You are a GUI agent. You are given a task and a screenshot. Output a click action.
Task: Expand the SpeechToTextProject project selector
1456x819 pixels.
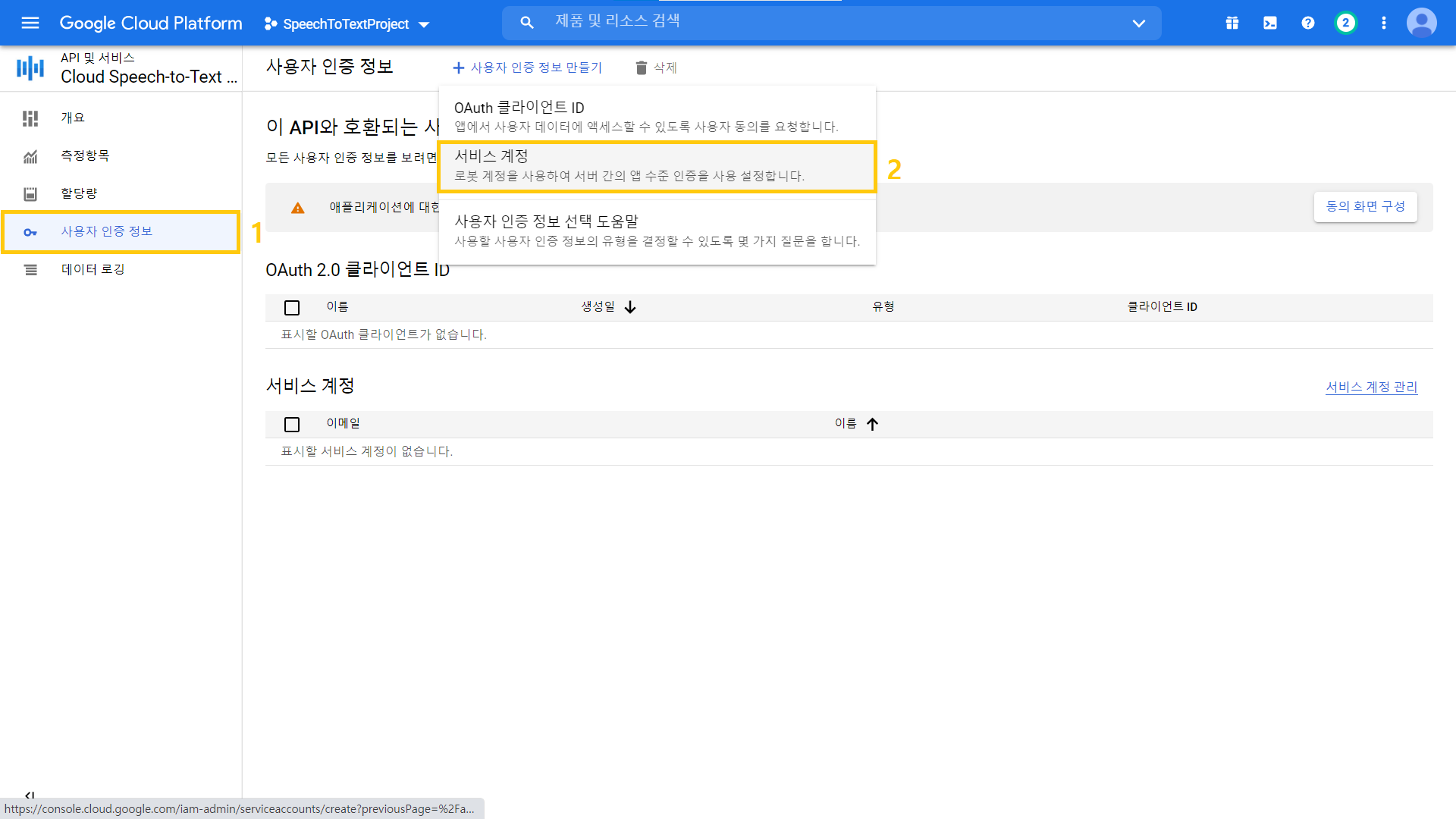tap(347, 24)
